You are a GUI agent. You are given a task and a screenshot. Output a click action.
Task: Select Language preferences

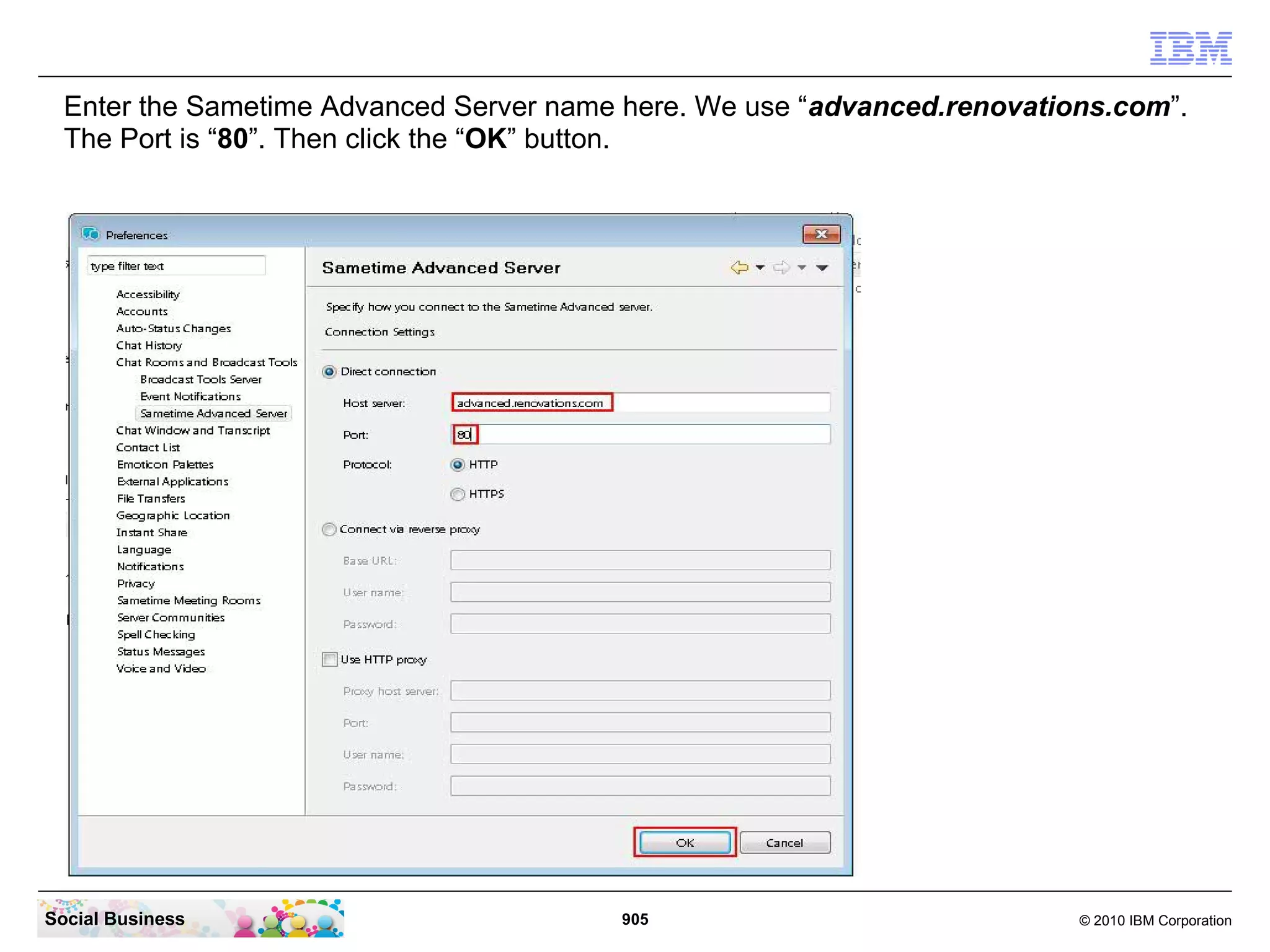144,550
